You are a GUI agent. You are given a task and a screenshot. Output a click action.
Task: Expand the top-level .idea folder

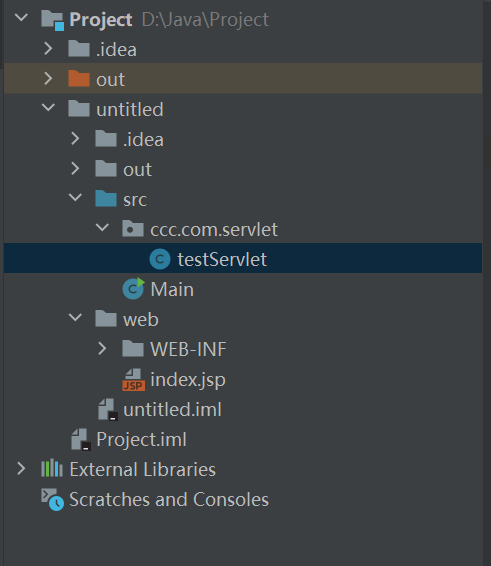(48, 48)
